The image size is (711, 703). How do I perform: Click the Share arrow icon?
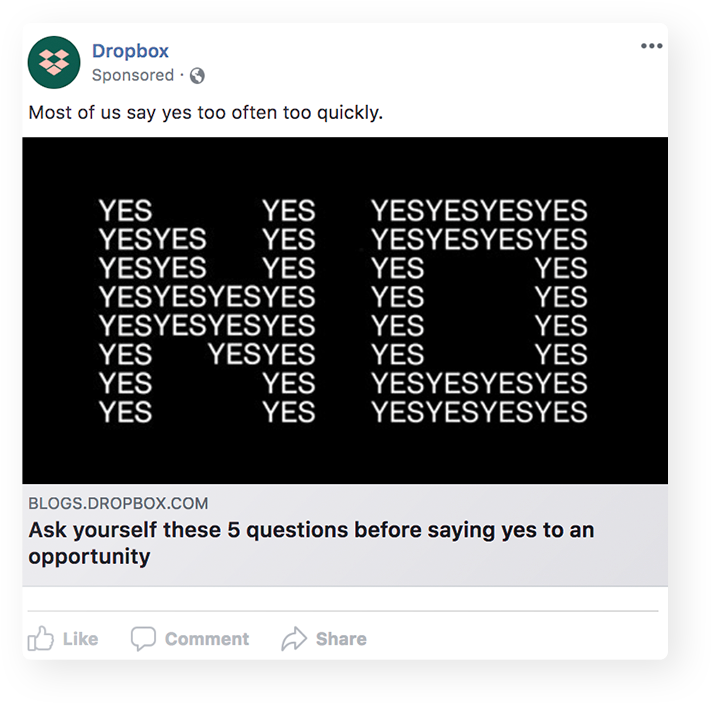pyautogui.click(x=294, y=639)
